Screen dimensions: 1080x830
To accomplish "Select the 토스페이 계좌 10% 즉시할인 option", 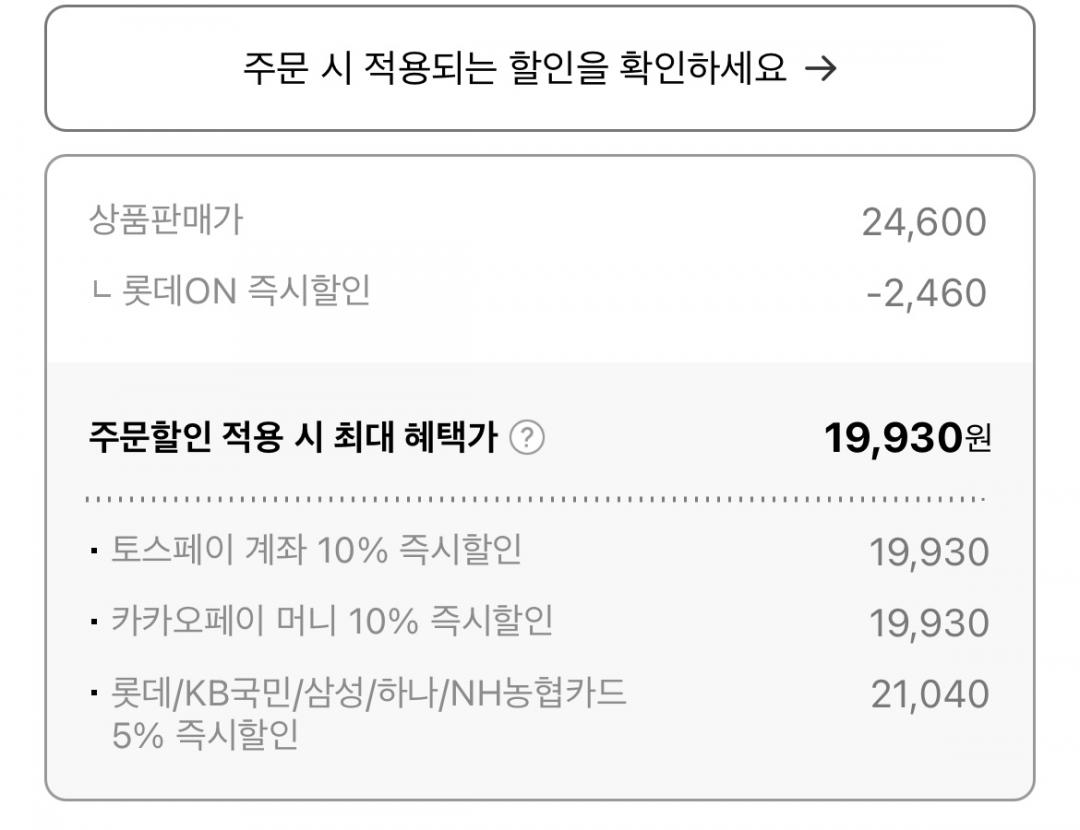I will (x=318, y=550).
